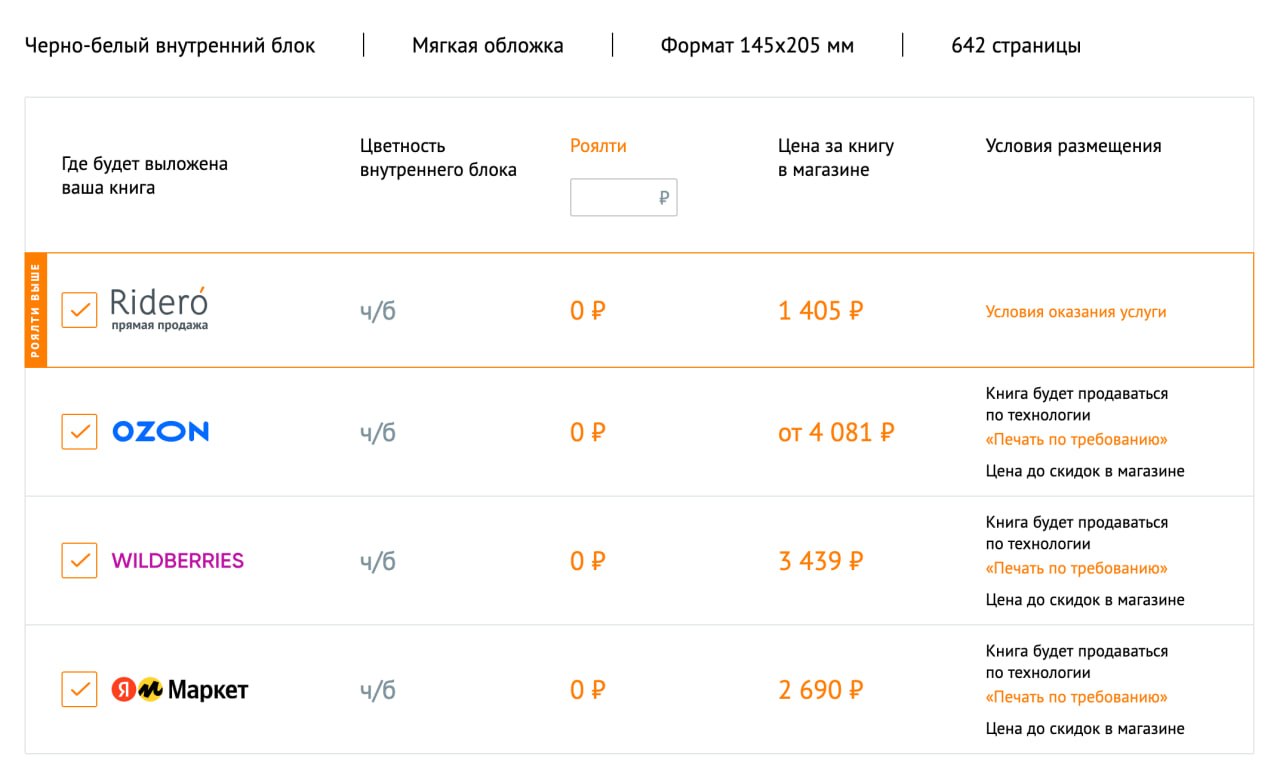This screenshot has width=1280, height=768.
Task: Uncheck the Wildberries store checkbox
Action: pos(79,560)
